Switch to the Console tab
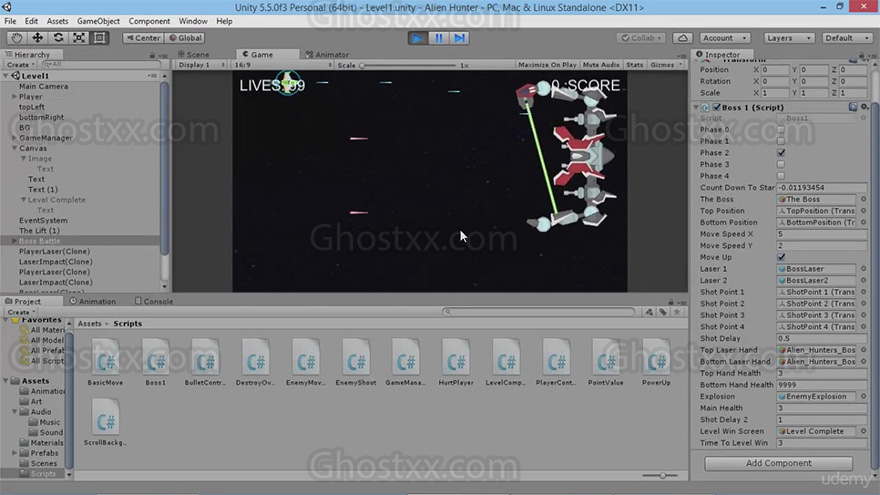 [154, 301]
